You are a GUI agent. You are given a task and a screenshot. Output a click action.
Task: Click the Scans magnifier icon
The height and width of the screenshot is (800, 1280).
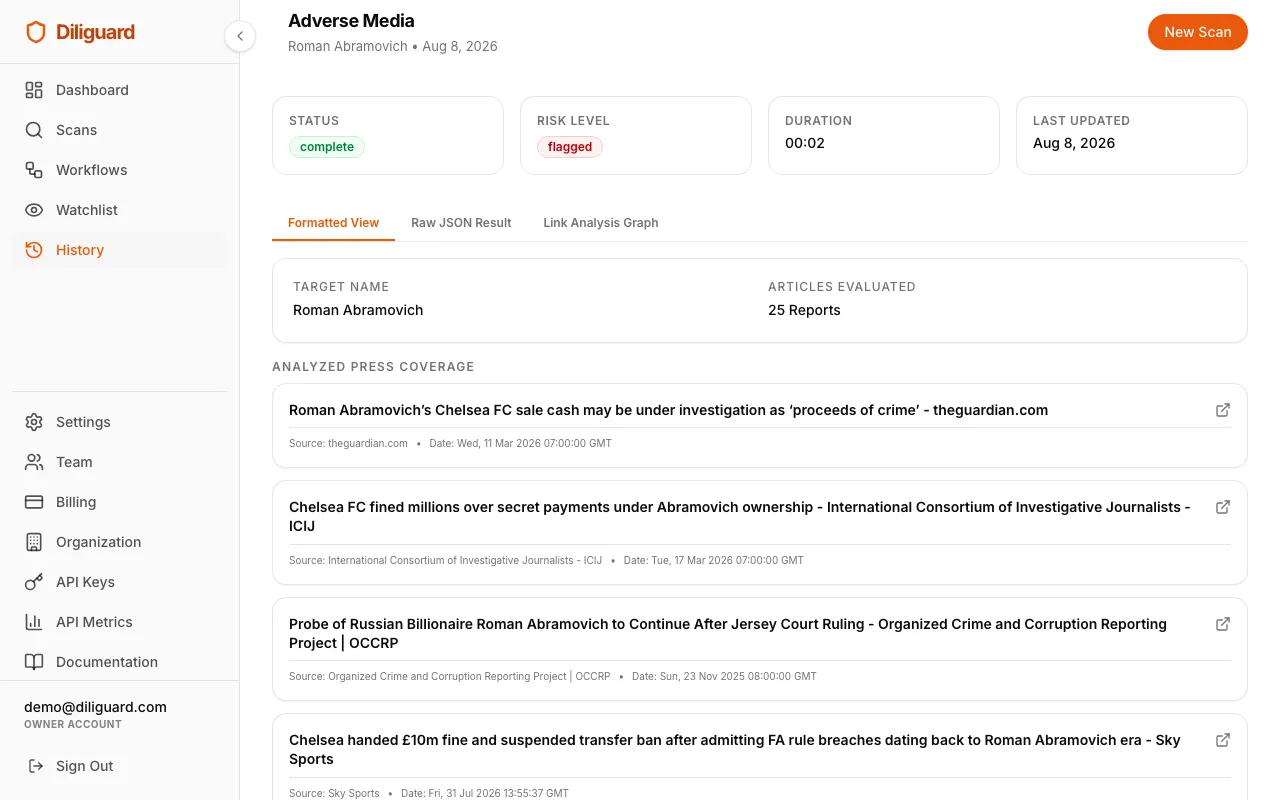pos(34,130)
